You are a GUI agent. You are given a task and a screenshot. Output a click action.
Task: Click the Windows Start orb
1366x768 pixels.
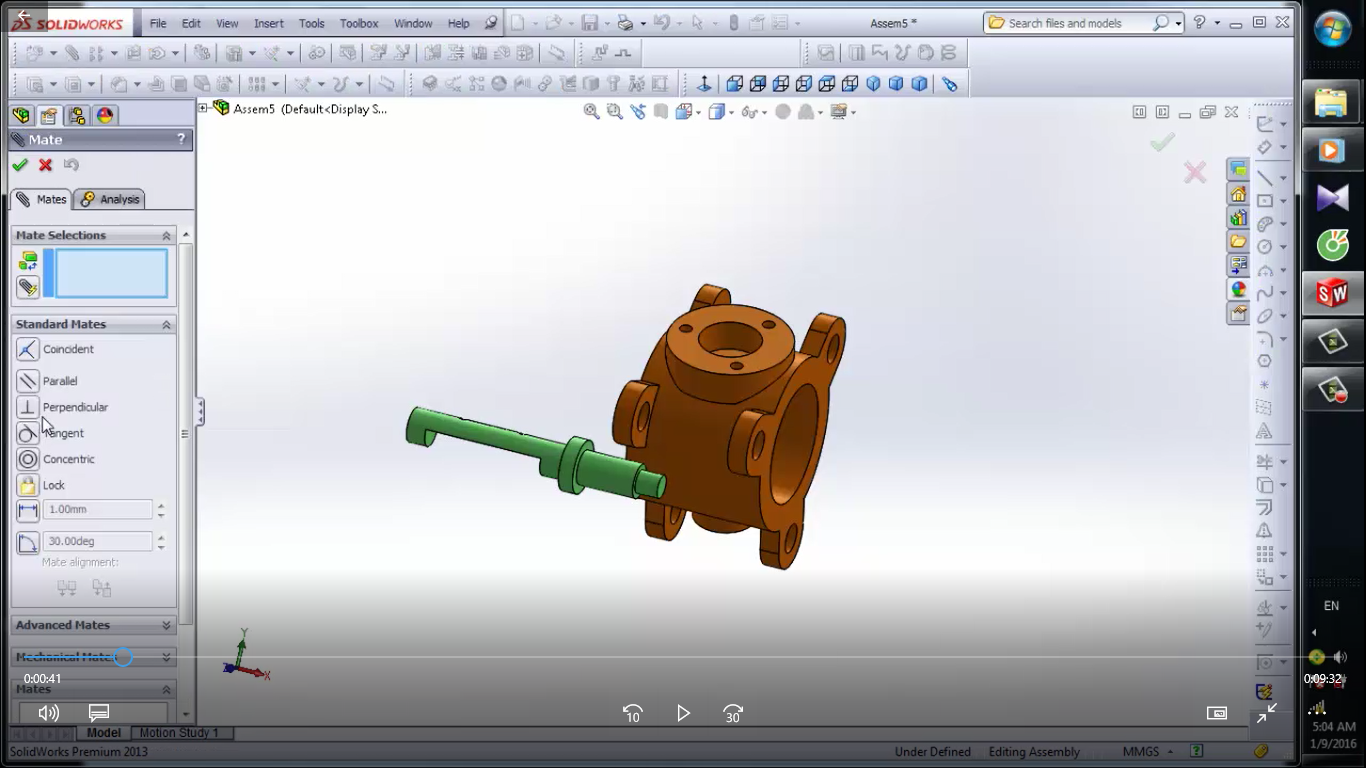tap(1332, 30)
